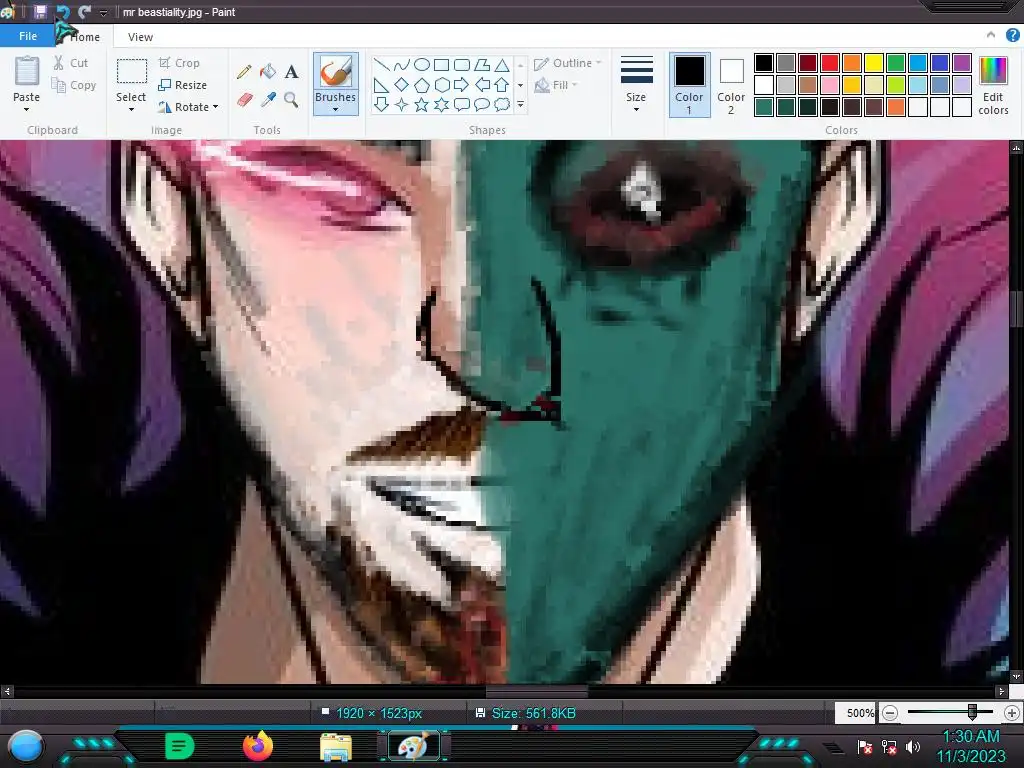1024x768 pixels.
Task: Open Edit colors dialog
Action: coord(993,86)
